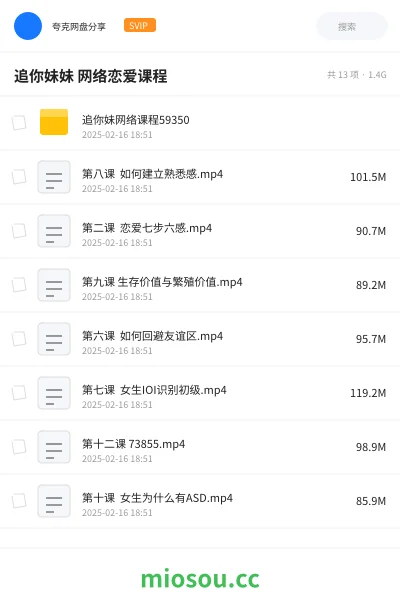Viewport: 400px width, 600px height.
Task: Click the 夸克网盘分享 title text
Action: tap(78, 26)
